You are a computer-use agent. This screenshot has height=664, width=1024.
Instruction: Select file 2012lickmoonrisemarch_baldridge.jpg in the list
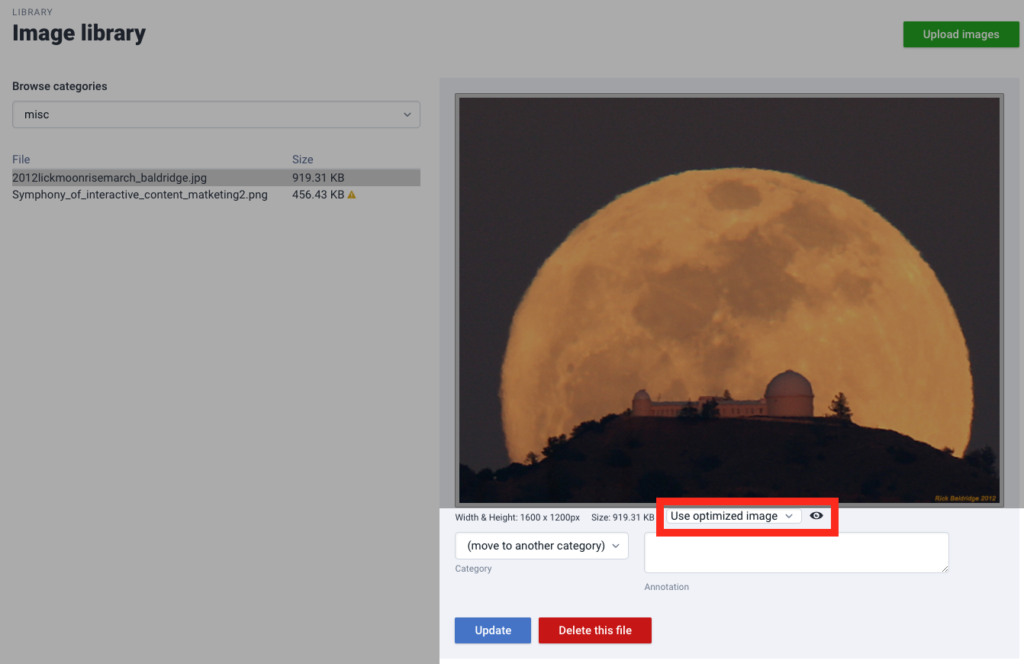(110, 178)
